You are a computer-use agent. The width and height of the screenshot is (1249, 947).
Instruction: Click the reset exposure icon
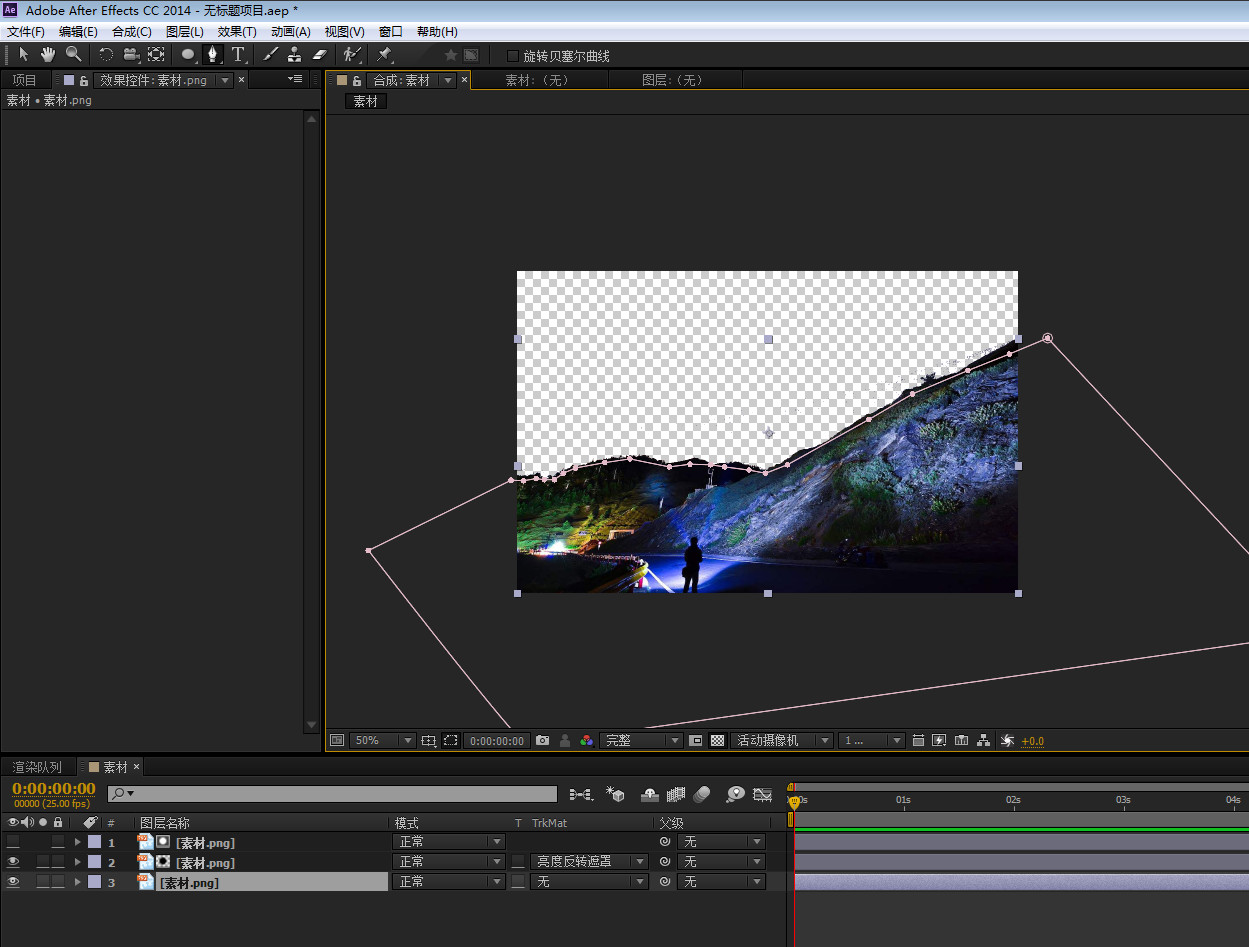[x=1007, y=740]
